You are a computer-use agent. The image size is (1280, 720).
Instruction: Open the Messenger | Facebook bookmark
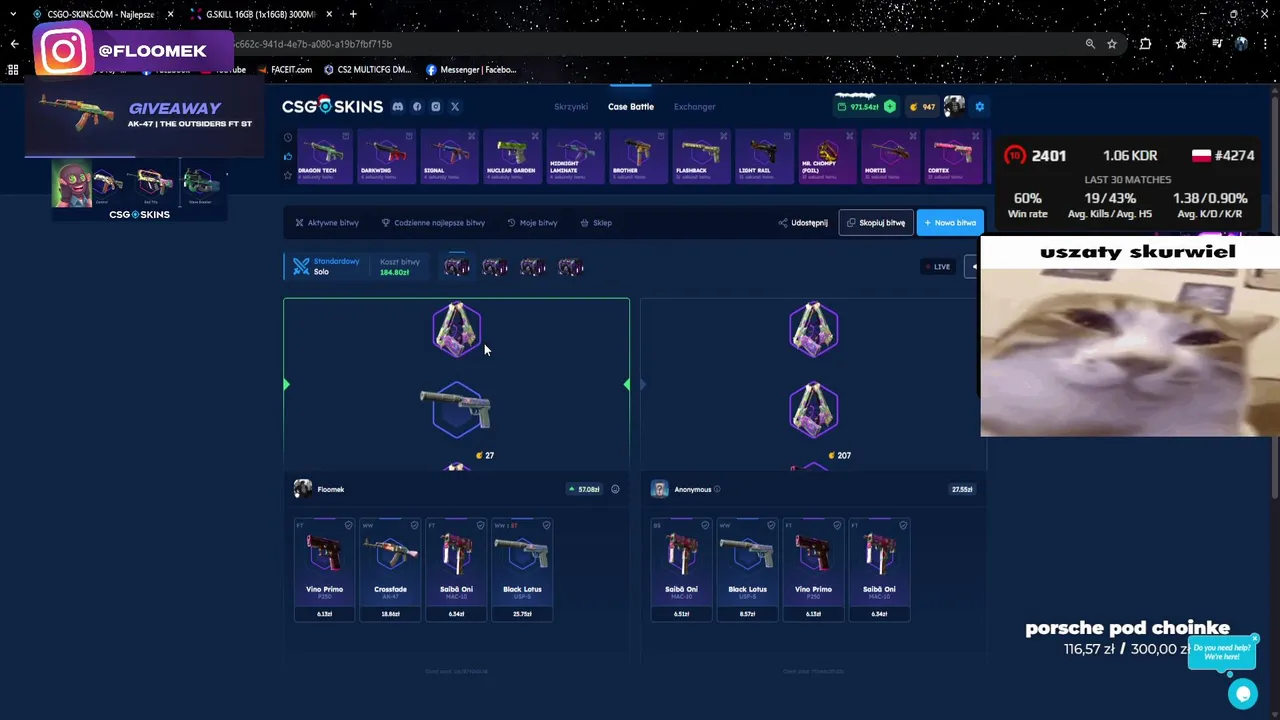coord(471,70)
